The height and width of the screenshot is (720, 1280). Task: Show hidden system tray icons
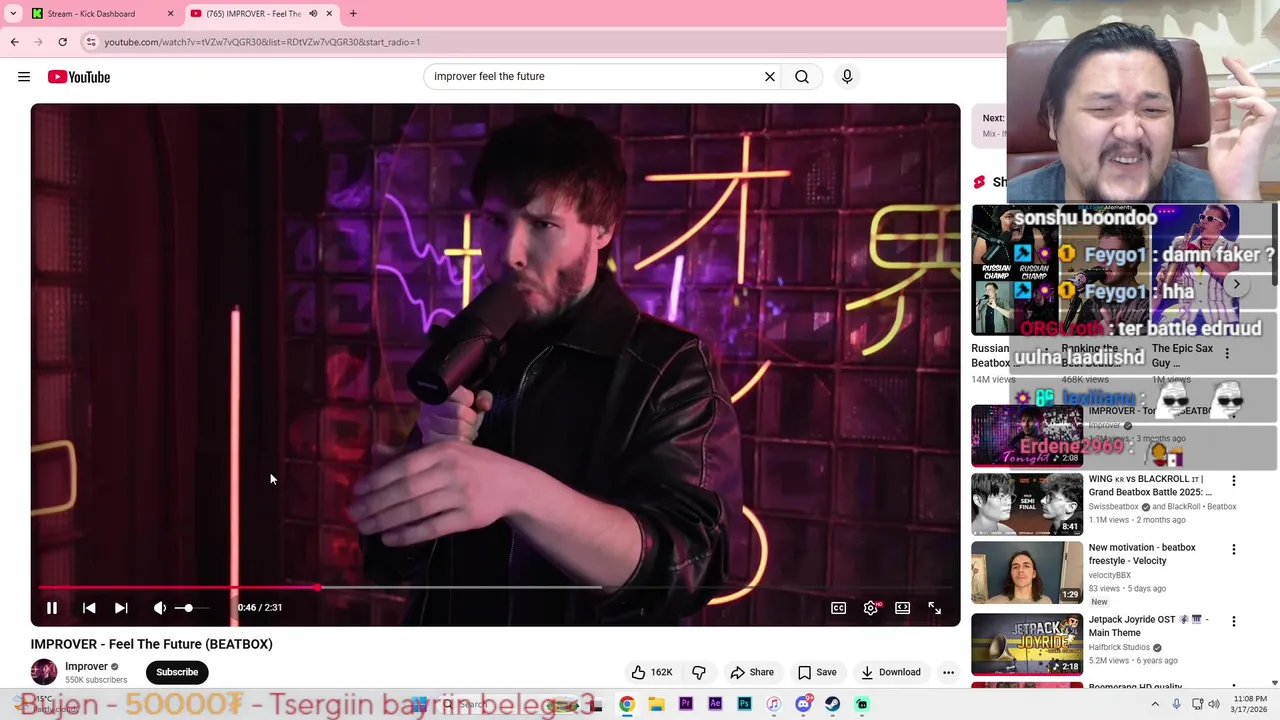point(1155,704)
